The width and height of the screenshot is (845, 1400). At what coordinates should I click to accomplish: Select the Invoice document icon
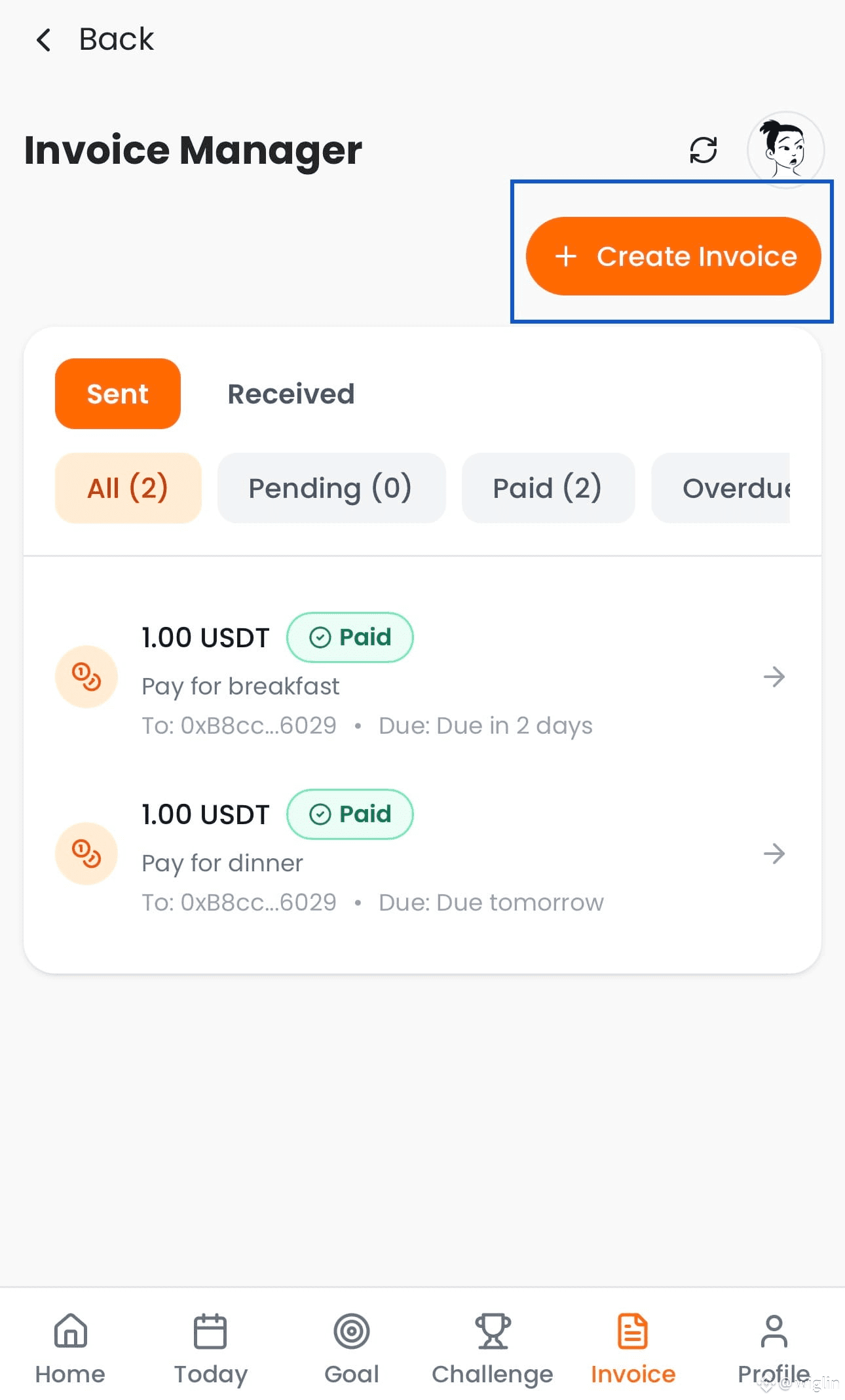tap(633, 1331)
